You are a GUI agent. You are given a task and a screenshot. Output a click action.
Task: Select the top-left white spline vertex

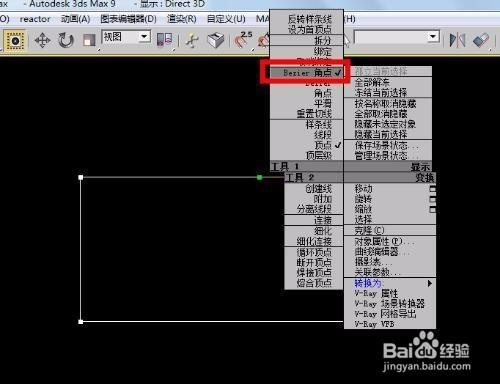click(x=81, y=177)
